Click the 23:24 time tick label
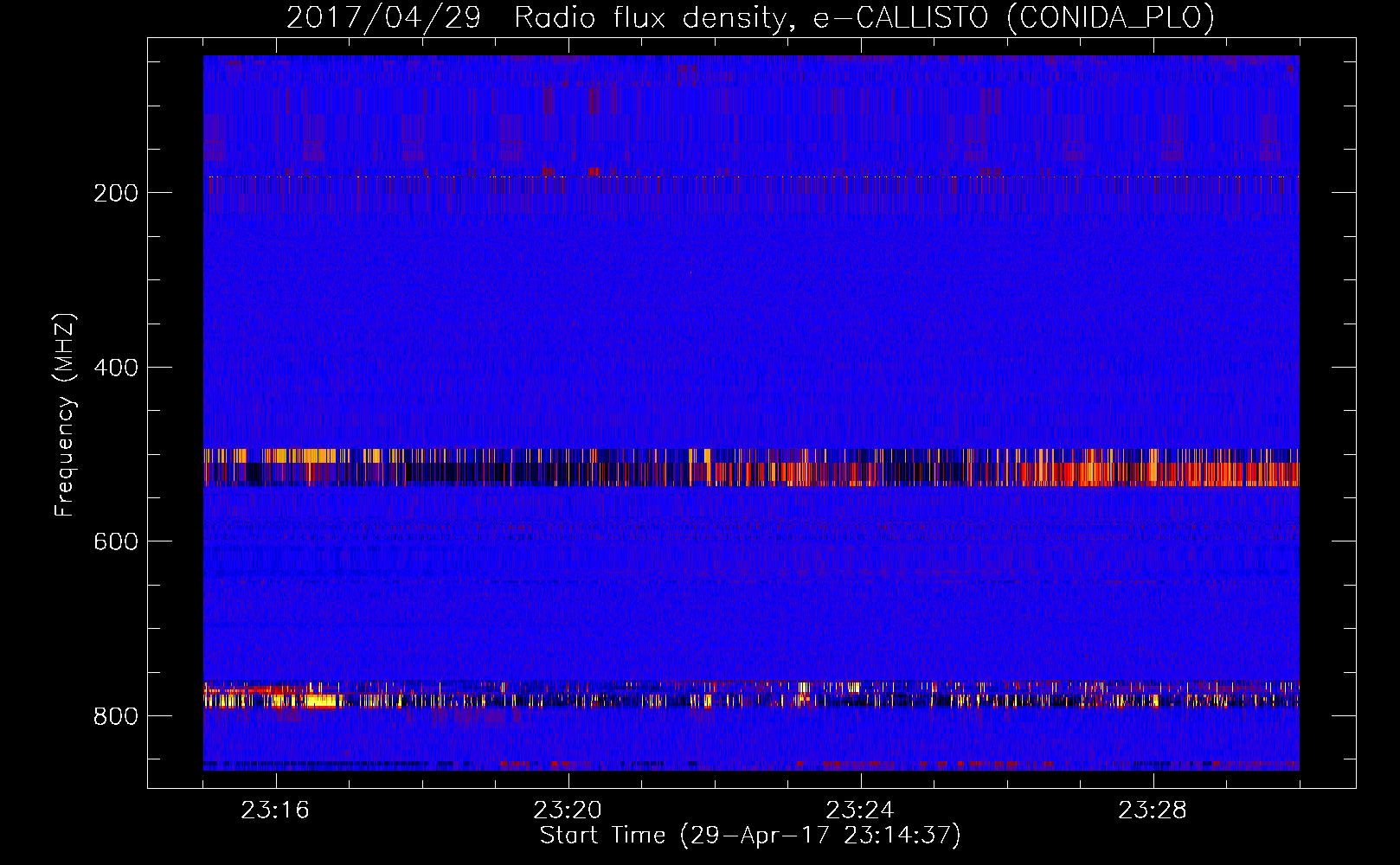Screen dimensions: 1400x865 860,811
